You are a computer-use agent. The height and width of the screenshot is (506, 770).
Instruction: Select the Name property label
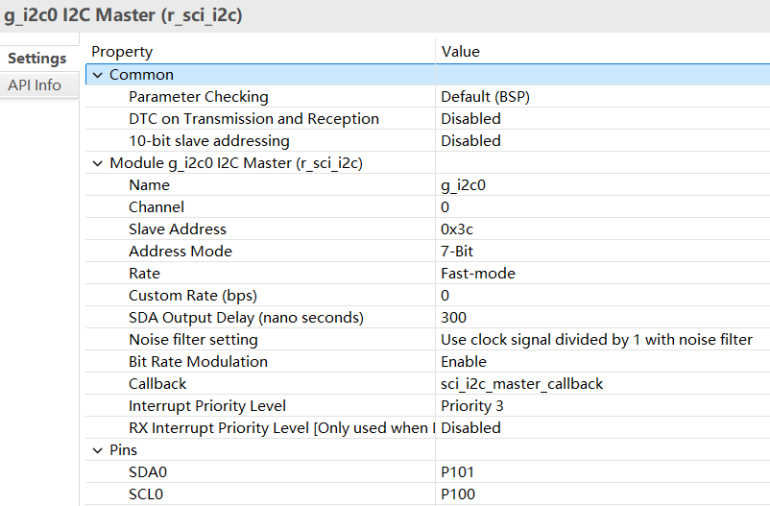click(149, 185)
